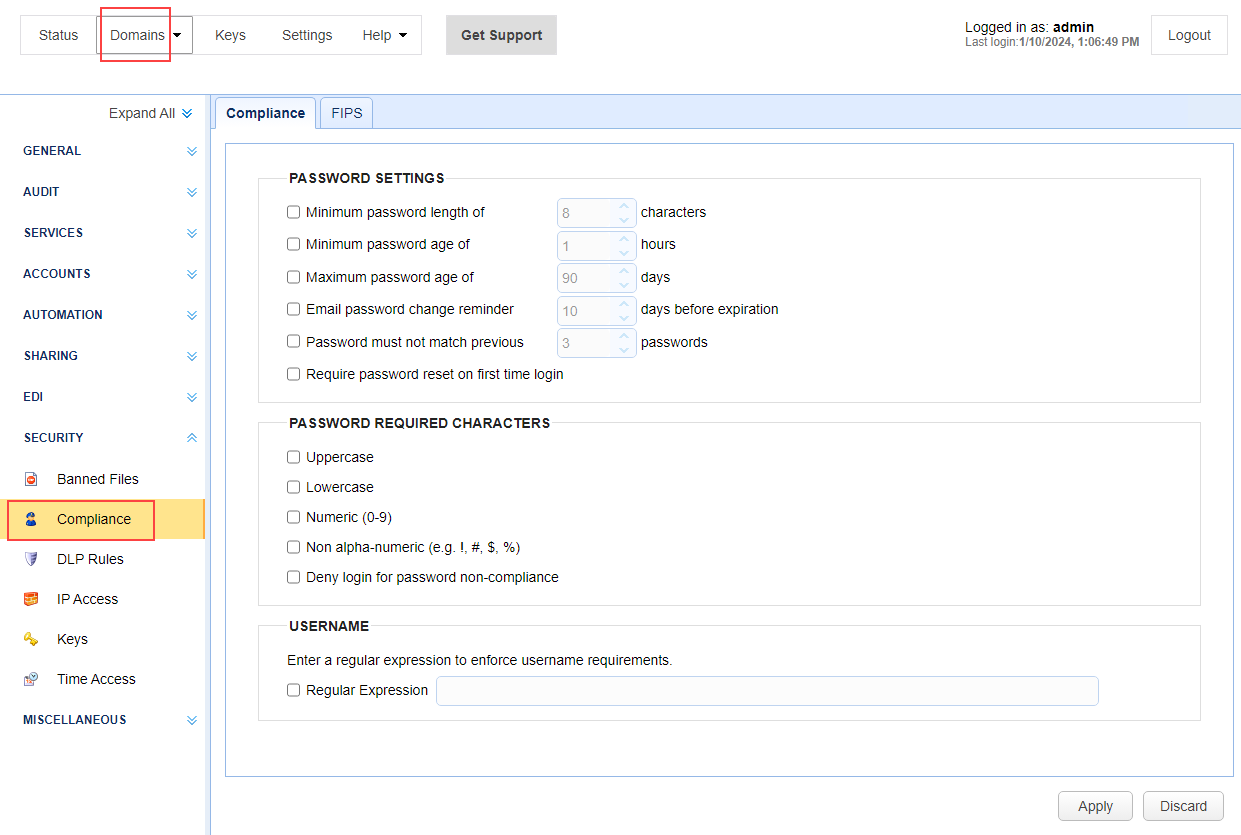Open the Keys icon under Security
Screen dimensions: 1241x835
31,639
